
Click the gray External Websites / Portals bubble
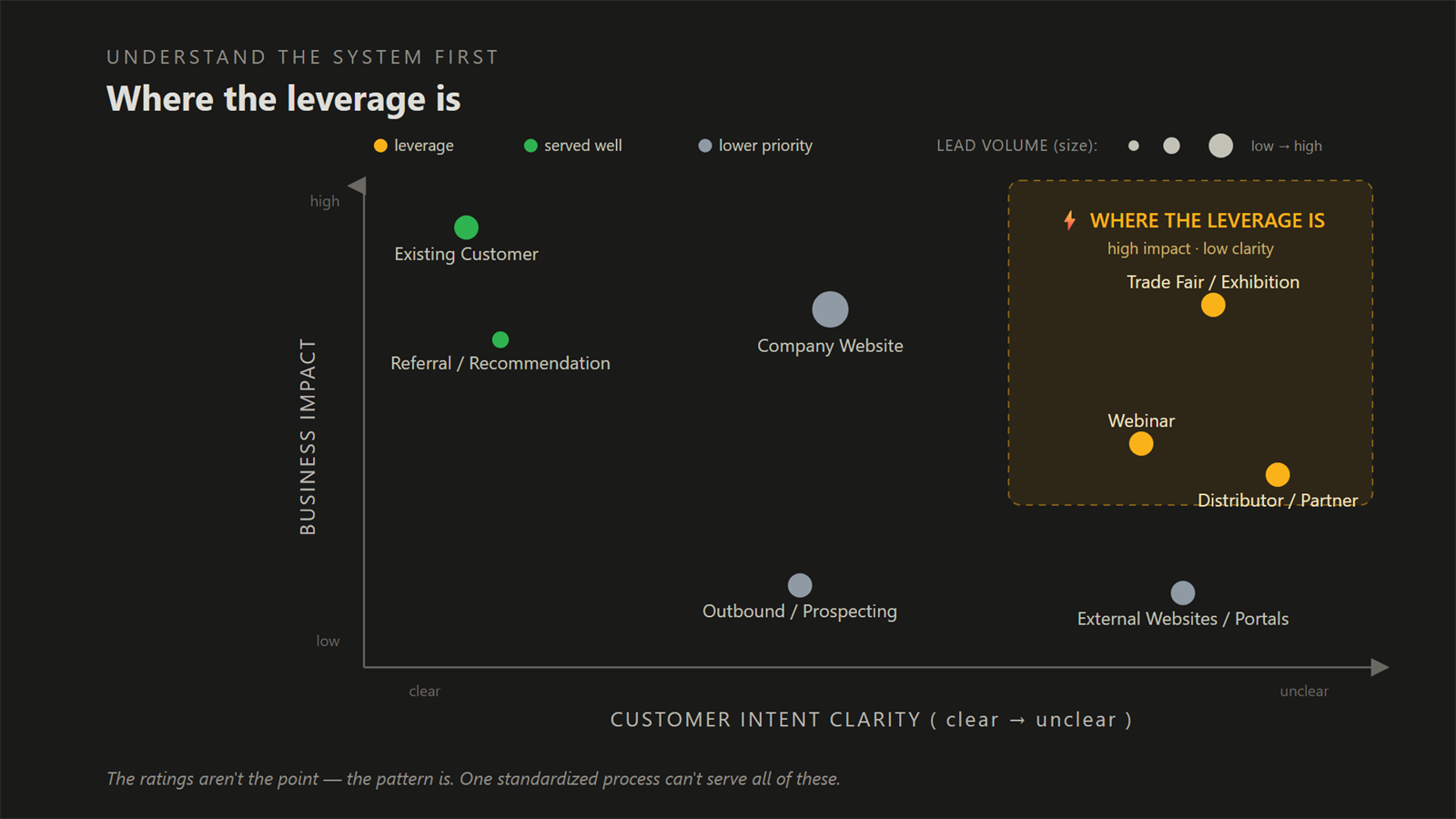point(1183,593)
